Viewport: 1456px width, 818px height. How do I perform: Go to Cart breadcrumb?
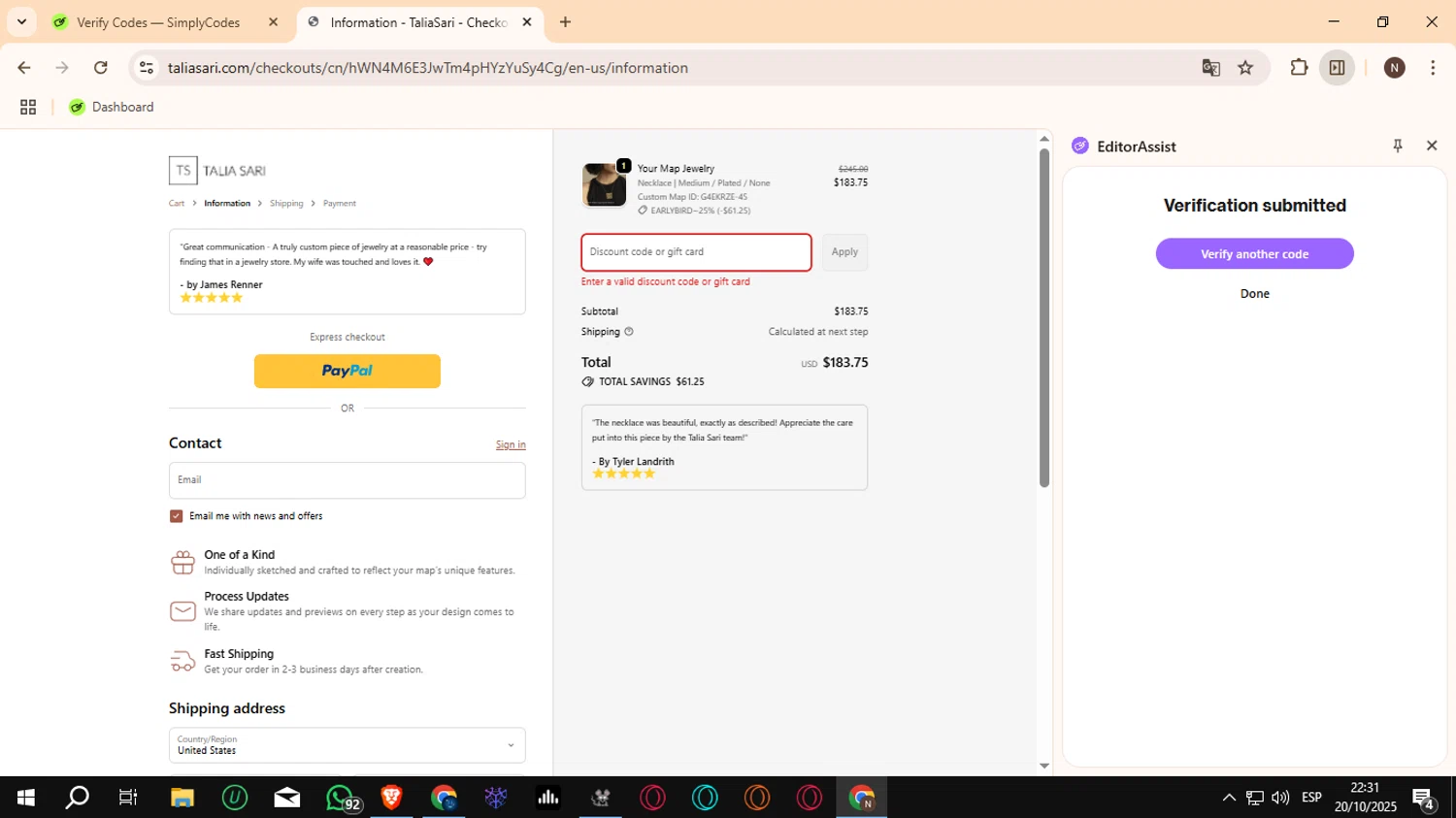point(177,204)
